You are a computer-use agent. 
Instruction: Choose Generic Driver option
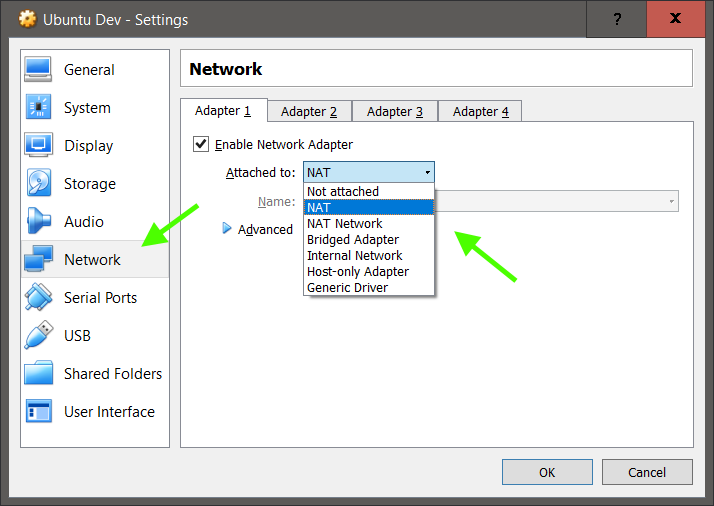[369, 287]
